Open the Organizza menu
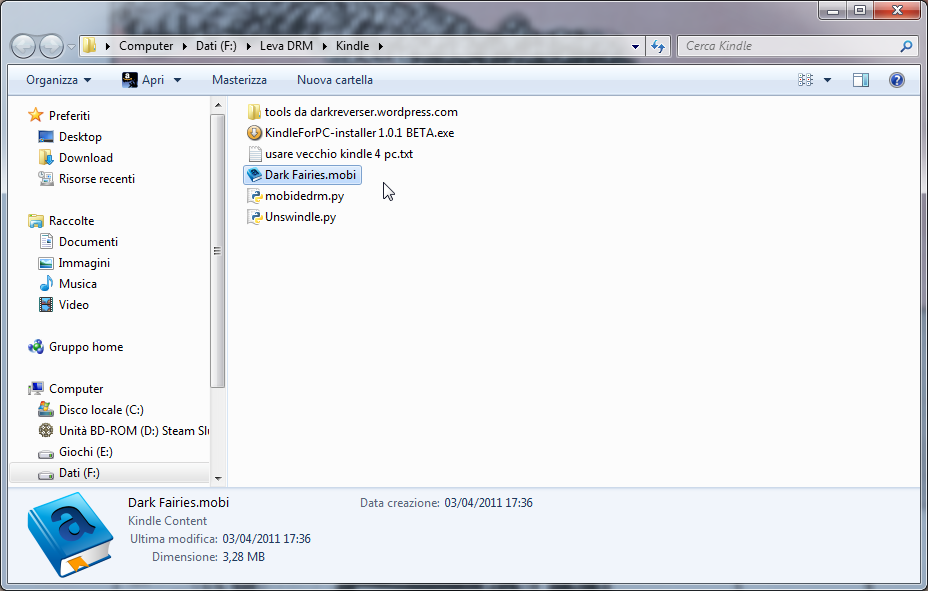928x591 pixels. (59, 80)
